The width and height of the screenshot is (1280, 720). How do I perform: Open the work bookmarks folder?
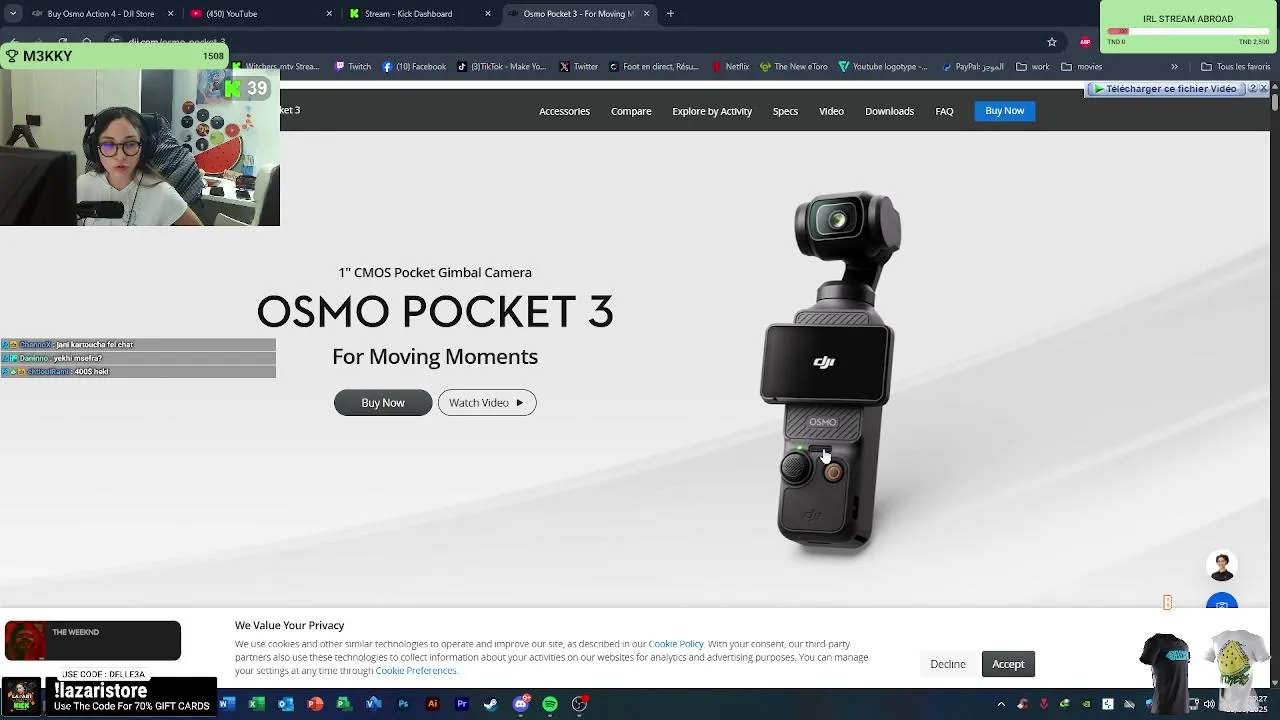[1033, 67]
